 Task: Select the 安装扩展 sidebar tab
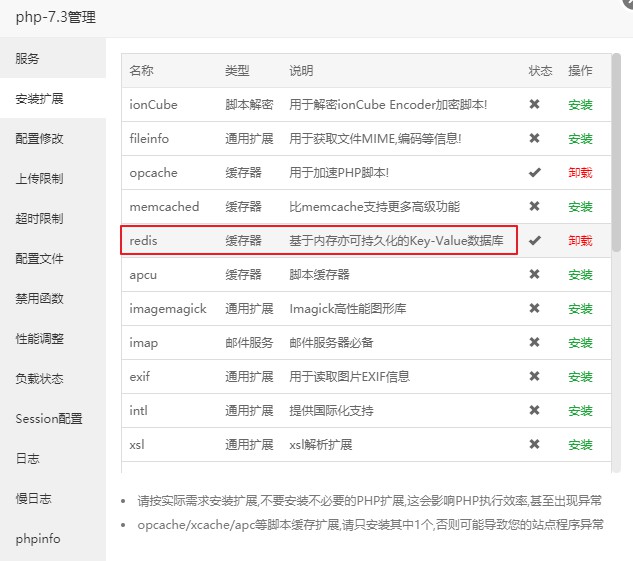click(x=53, y=98)
